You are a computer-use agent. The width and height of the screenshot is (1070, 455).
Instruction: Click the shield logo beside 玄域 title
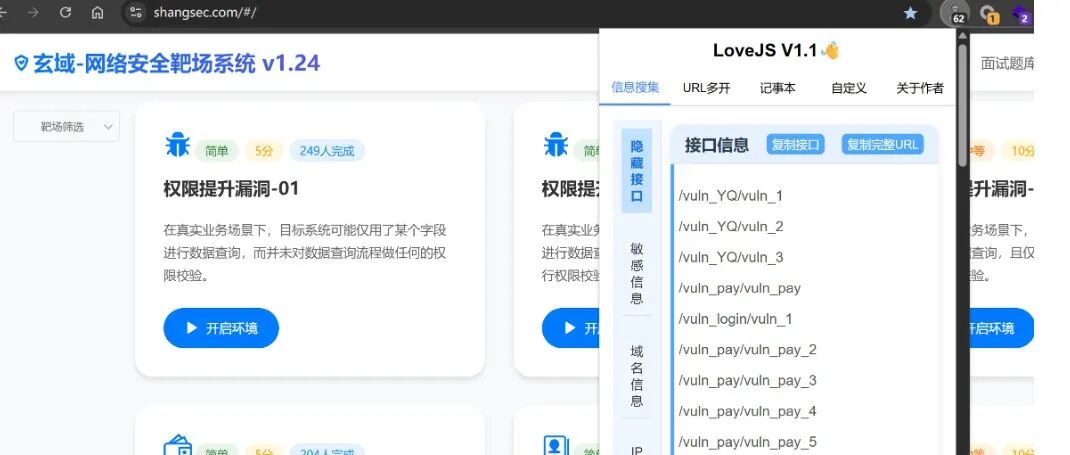click(22, 63)
